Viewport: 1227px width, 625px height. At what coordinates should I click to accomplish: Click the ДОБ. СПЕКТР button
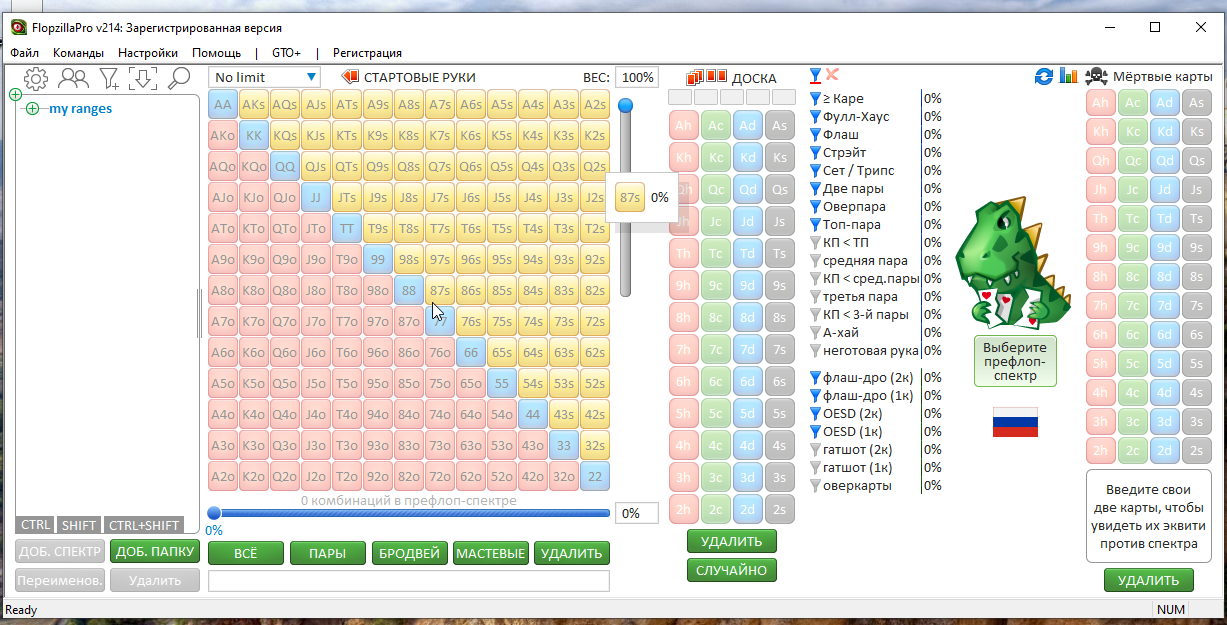pyautogui.click(x=59, y=551)
